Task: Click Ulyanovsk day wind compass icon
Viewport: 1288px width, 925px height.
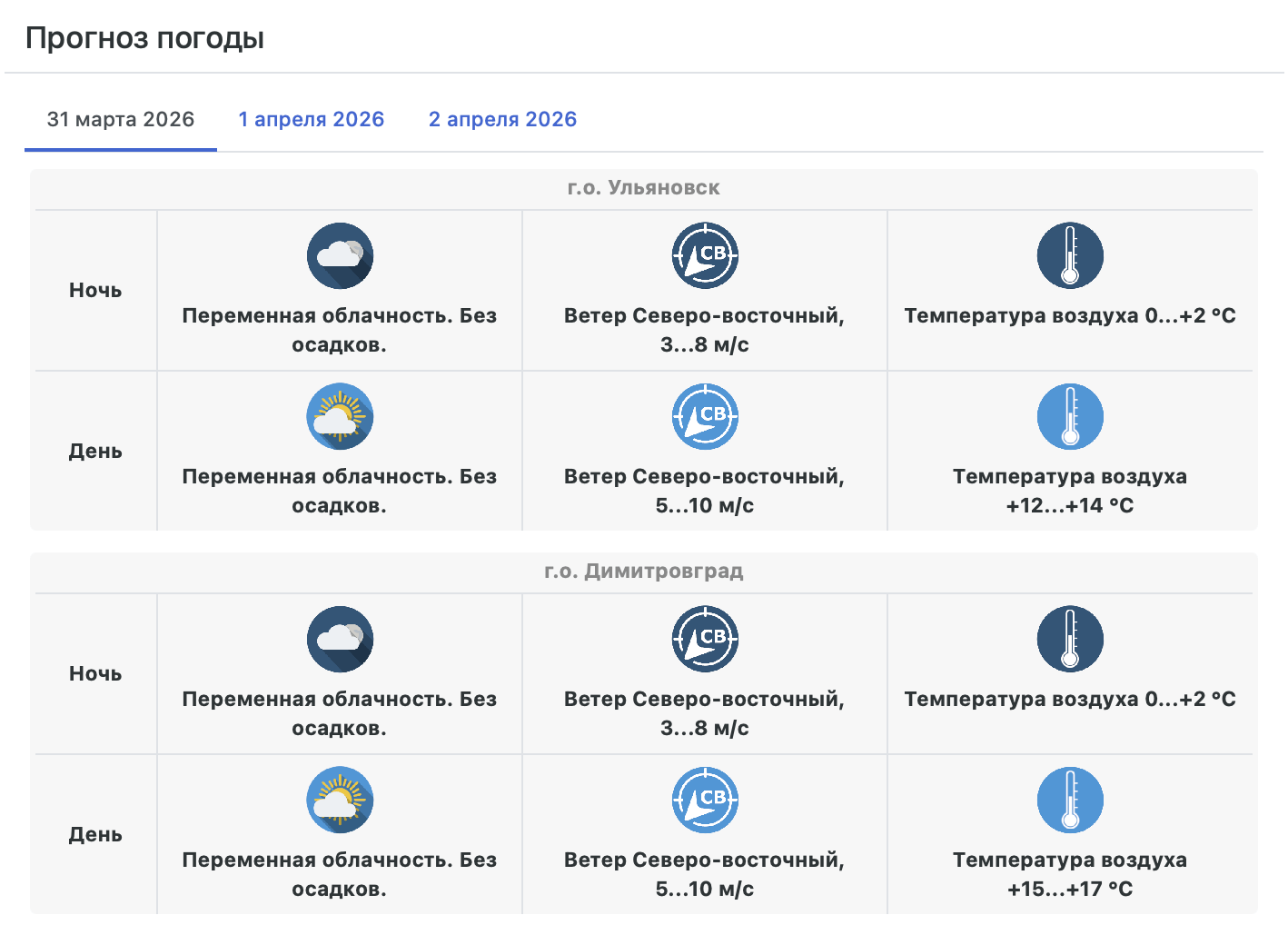Action: click(705, 417)
